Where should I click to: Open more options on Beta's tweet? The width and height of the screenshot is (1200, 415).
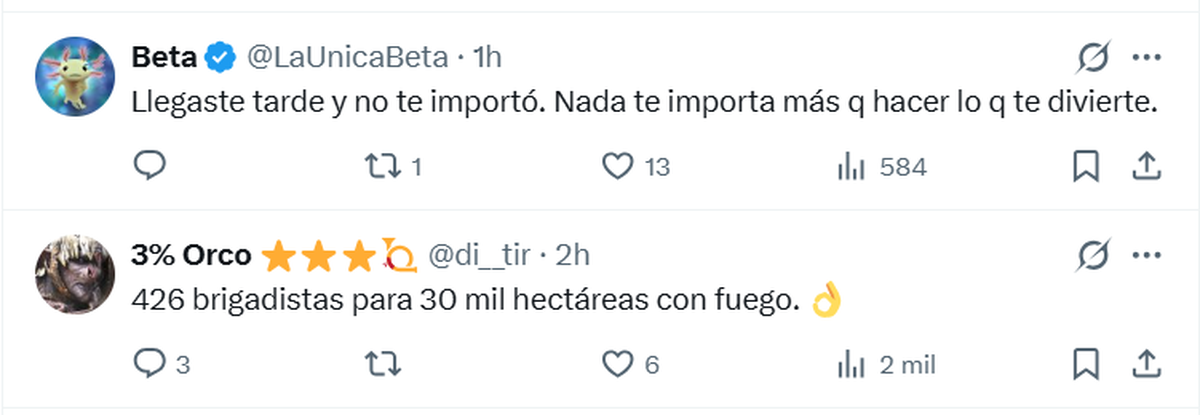click(x=1145, y=59)
